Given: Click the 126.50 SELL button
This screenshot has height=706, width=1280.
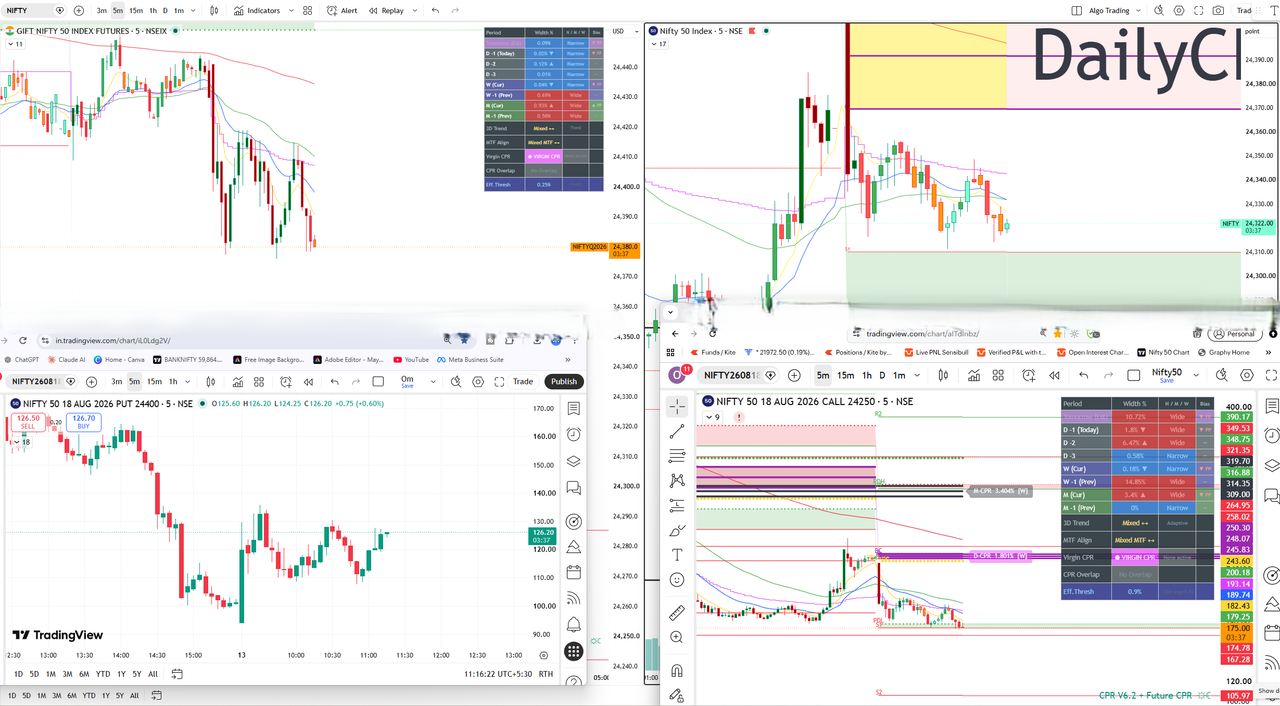Looking at the screenshot, I should (28, 422).
